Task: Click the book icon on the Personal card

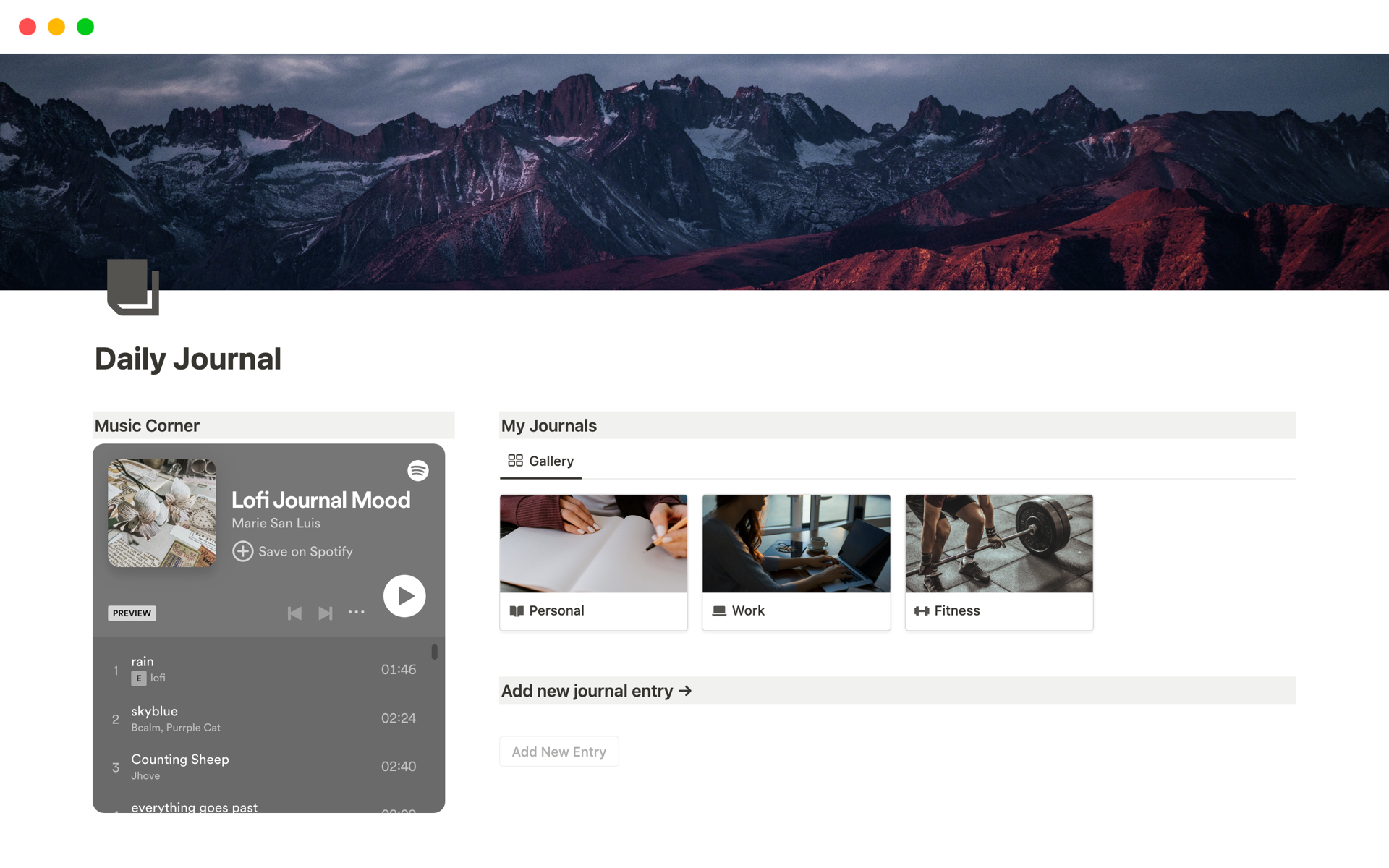Action: [517, 610]
